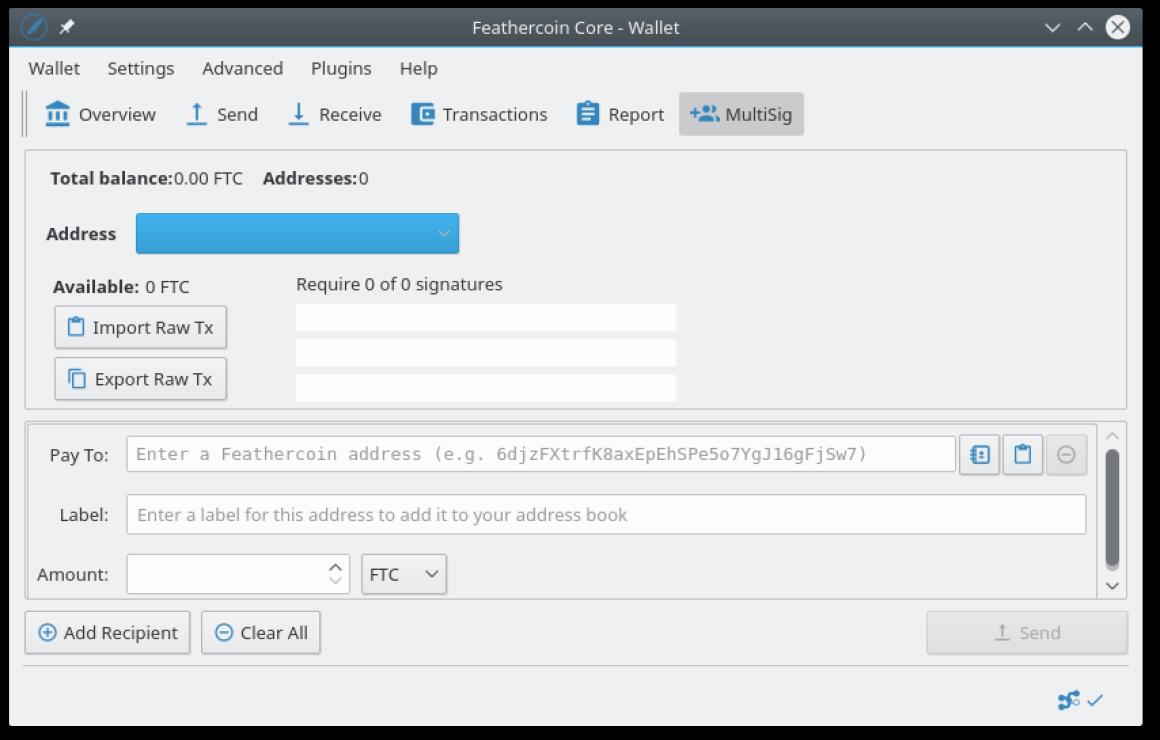The width and height of the screenshot is (1160, 740).
Task: Click the scrollbar down arrow
Action: [1112, 586]
